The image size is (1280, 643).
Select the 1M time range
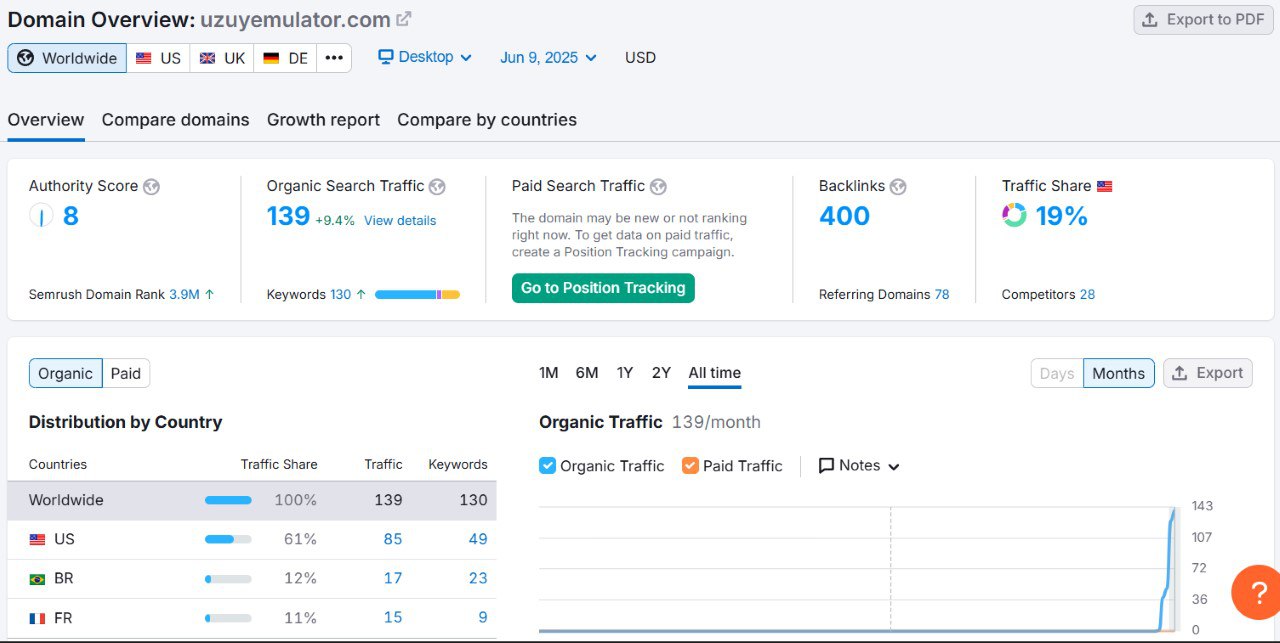point(549,373)
